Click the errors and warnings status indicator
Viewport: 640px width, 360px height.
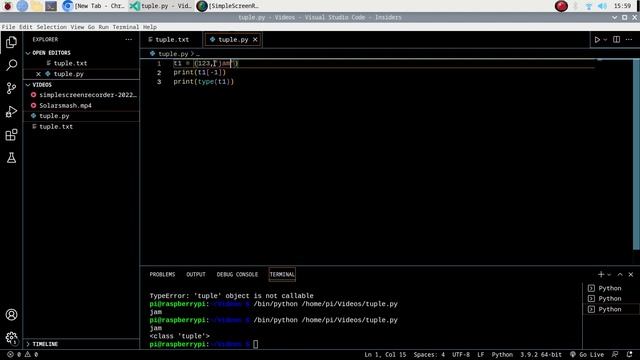(23, 355)
